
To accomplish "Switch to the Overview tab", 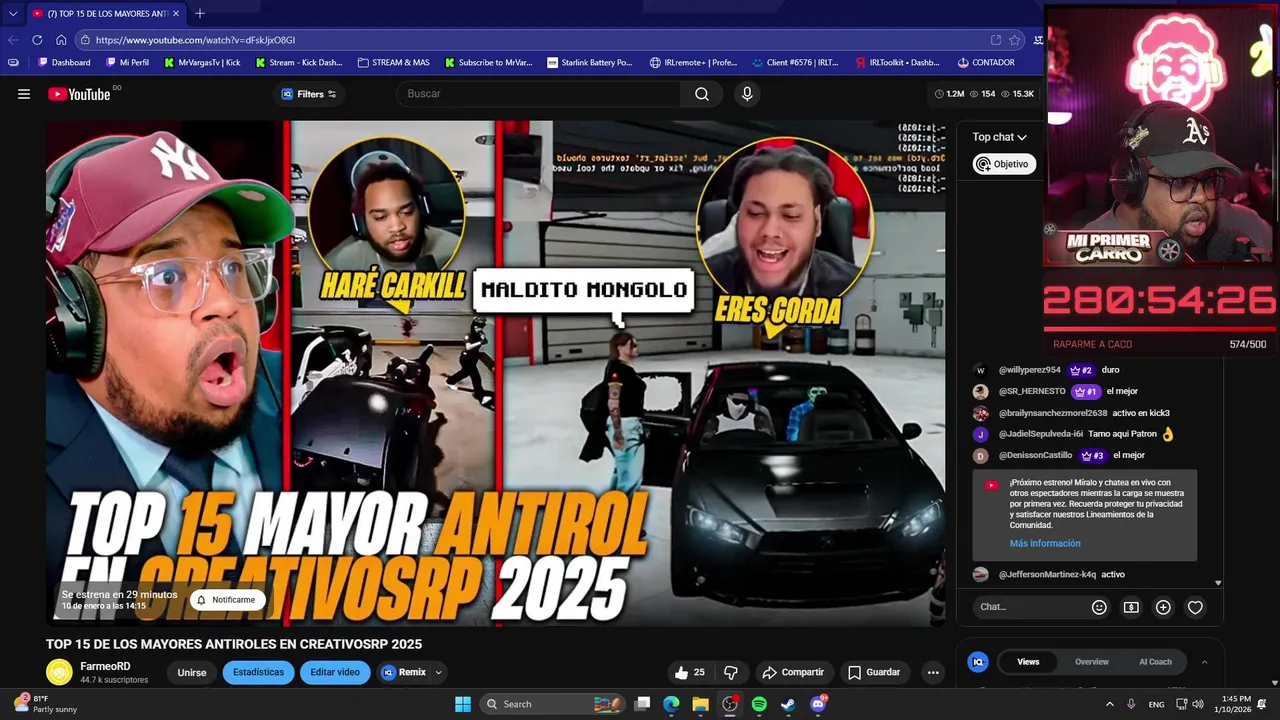I will 1091,662.
